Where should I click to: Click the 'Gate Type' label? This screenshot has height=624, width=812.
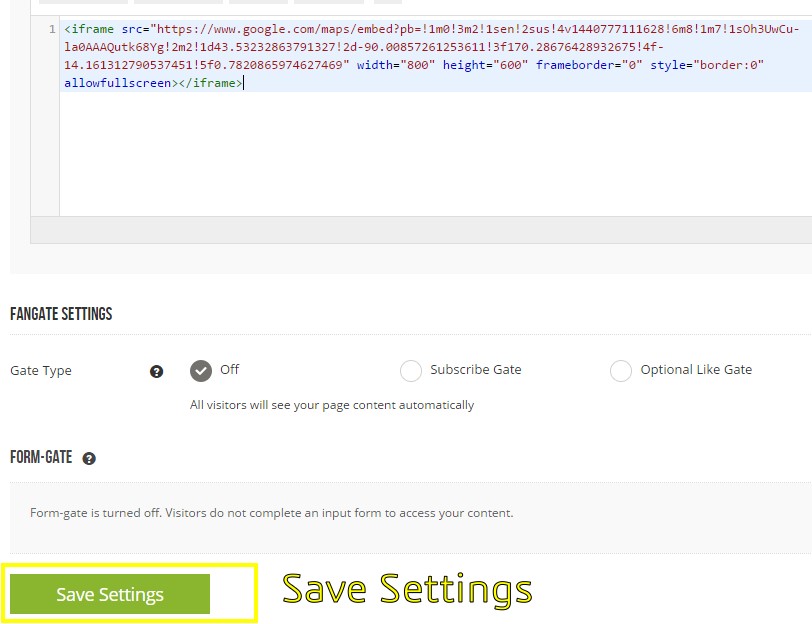(41, 371)
